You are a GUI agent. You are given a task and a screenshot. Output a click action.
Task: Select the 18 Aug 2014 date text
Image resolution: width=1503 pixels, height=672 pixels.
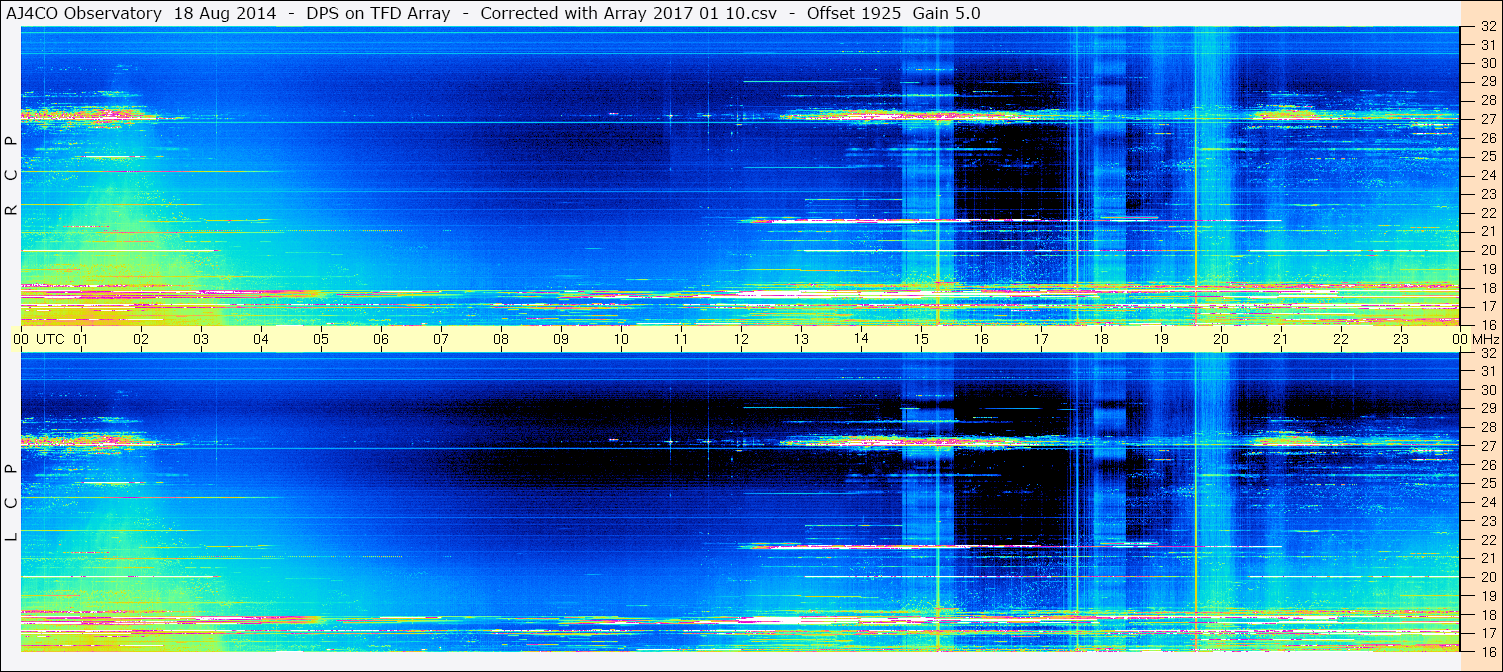225,14
